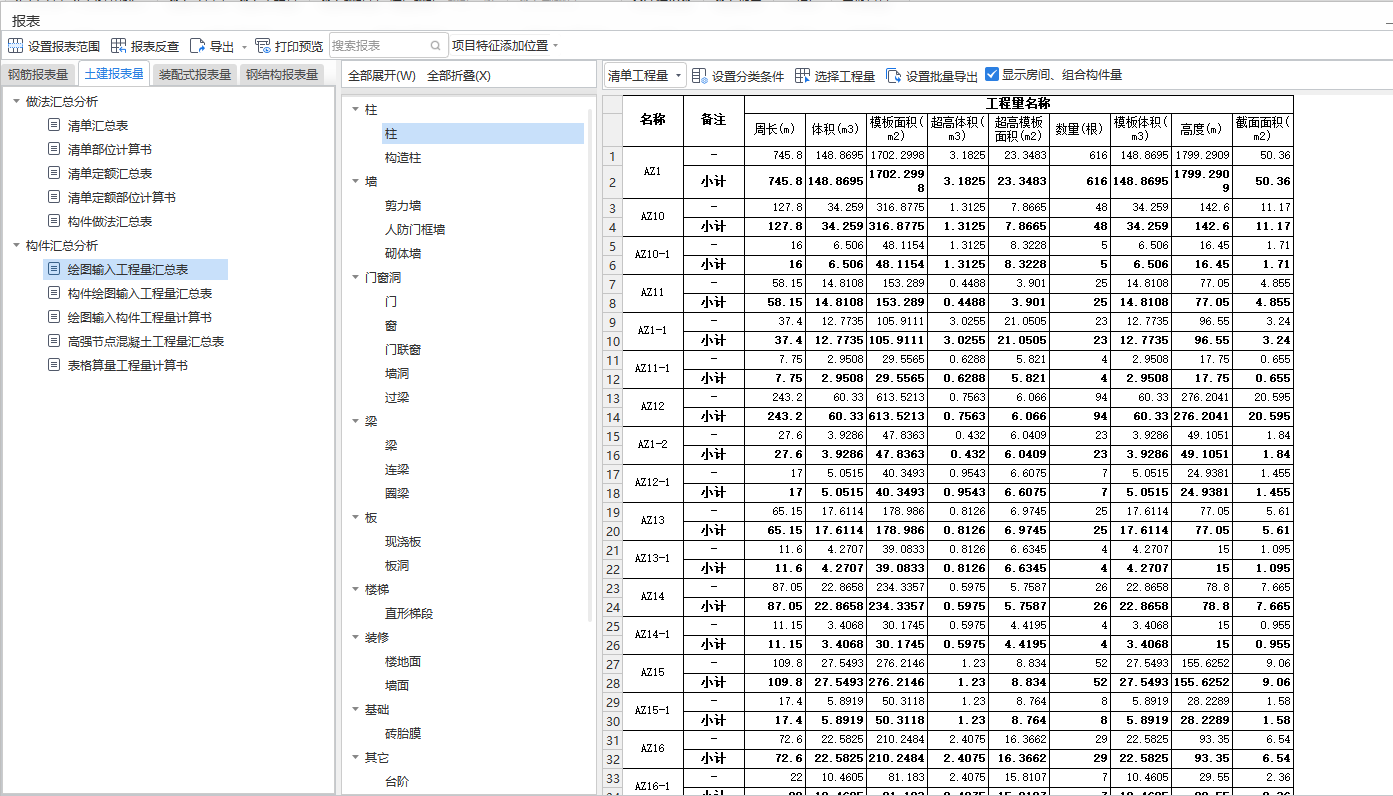The height and width of the screenshot is (796, 1393).
Task: Select 圈梁 in component list
Action: pos(397,493)
